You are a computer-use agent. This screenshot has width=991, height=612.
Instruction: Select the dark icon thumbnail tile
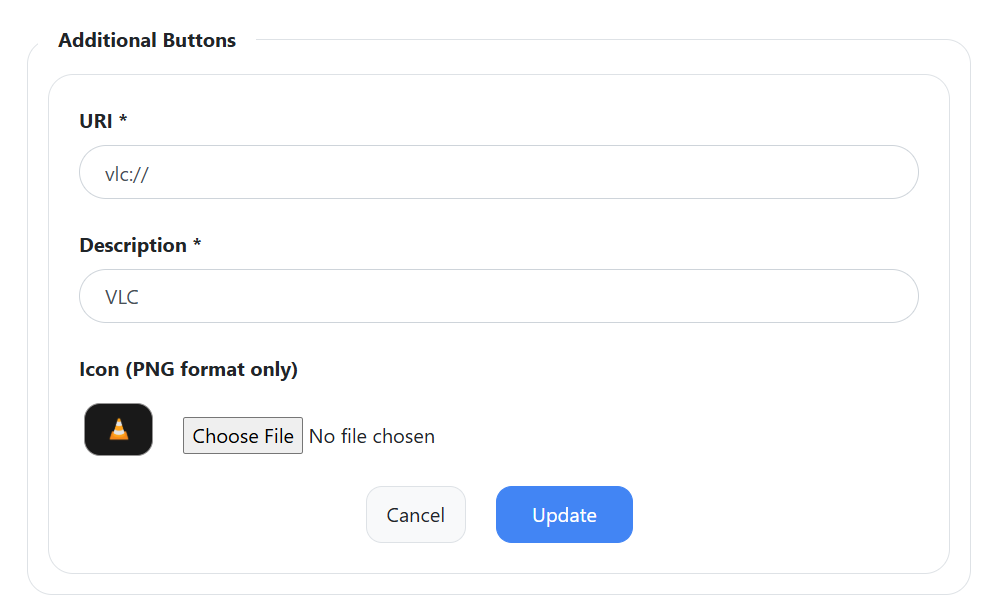point(119,429)
